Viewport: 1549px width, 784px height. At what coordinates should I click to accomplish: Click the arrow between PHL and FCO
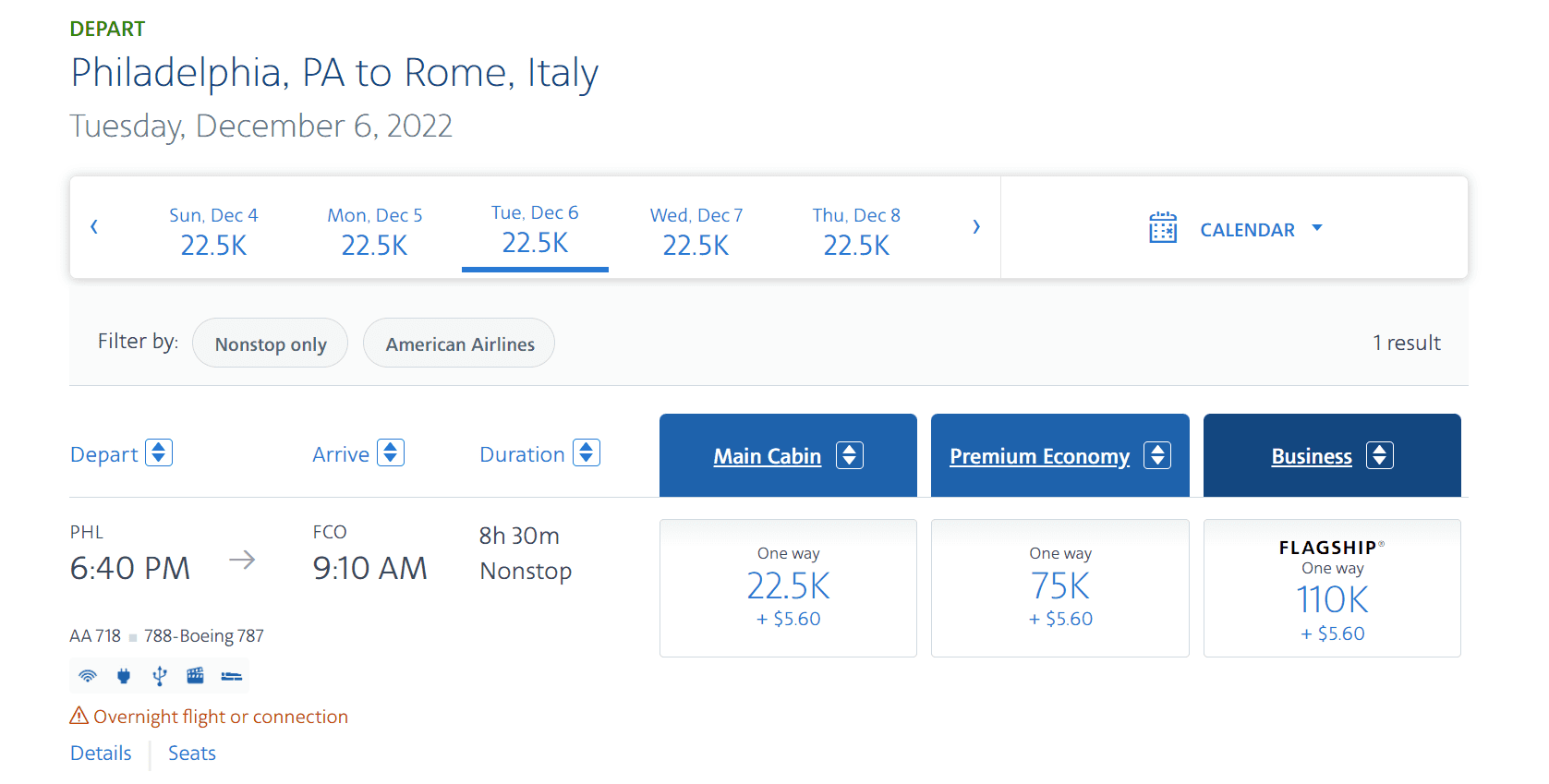coord(243,558)
